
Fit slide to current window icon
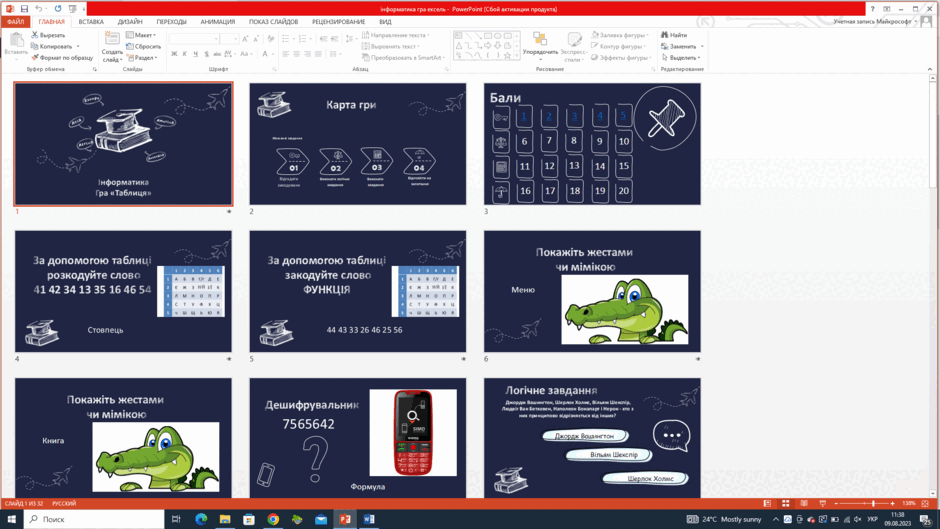click(925, 503)
